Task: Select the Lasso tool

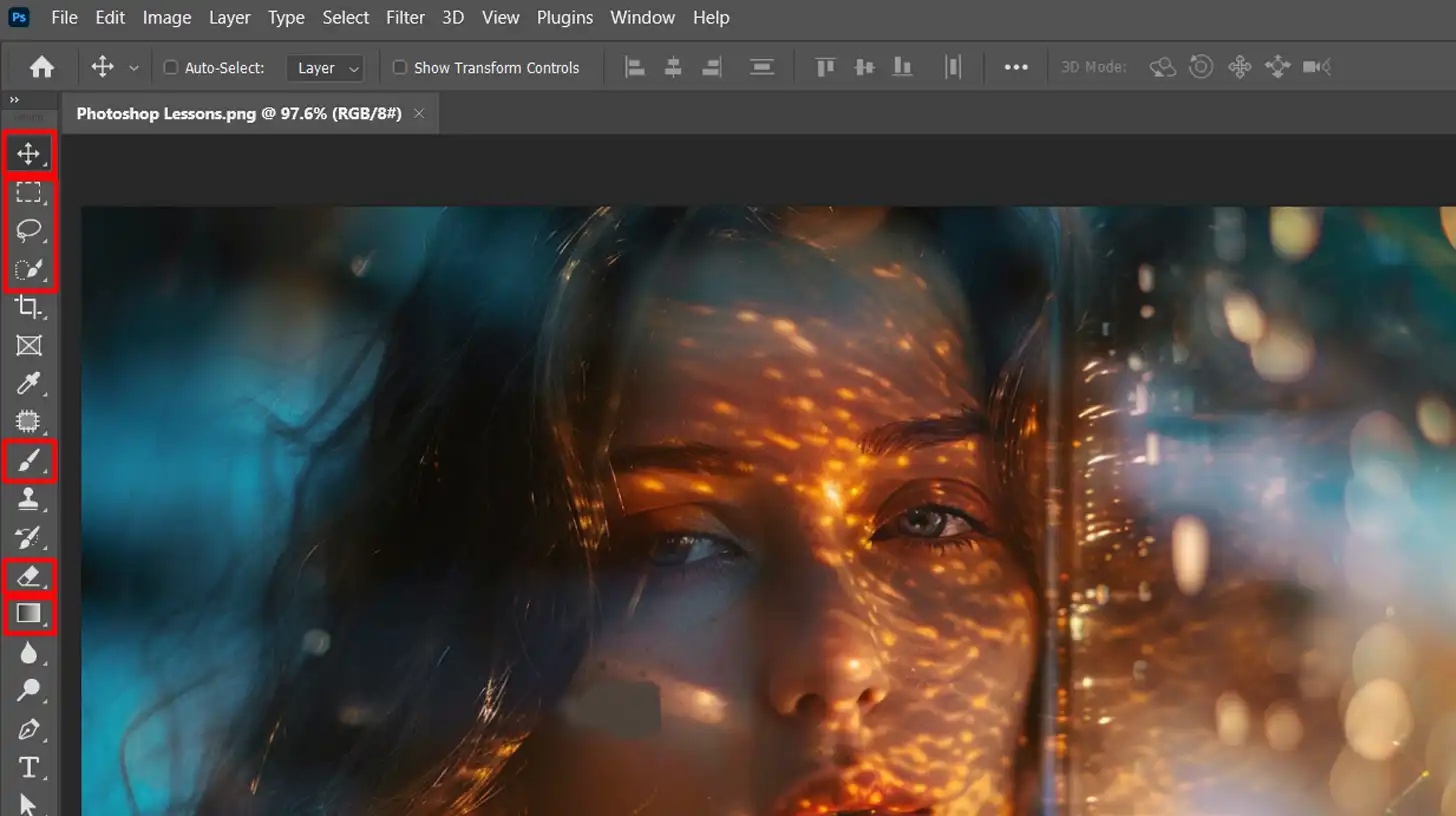Action: click(x=28, y=231)
